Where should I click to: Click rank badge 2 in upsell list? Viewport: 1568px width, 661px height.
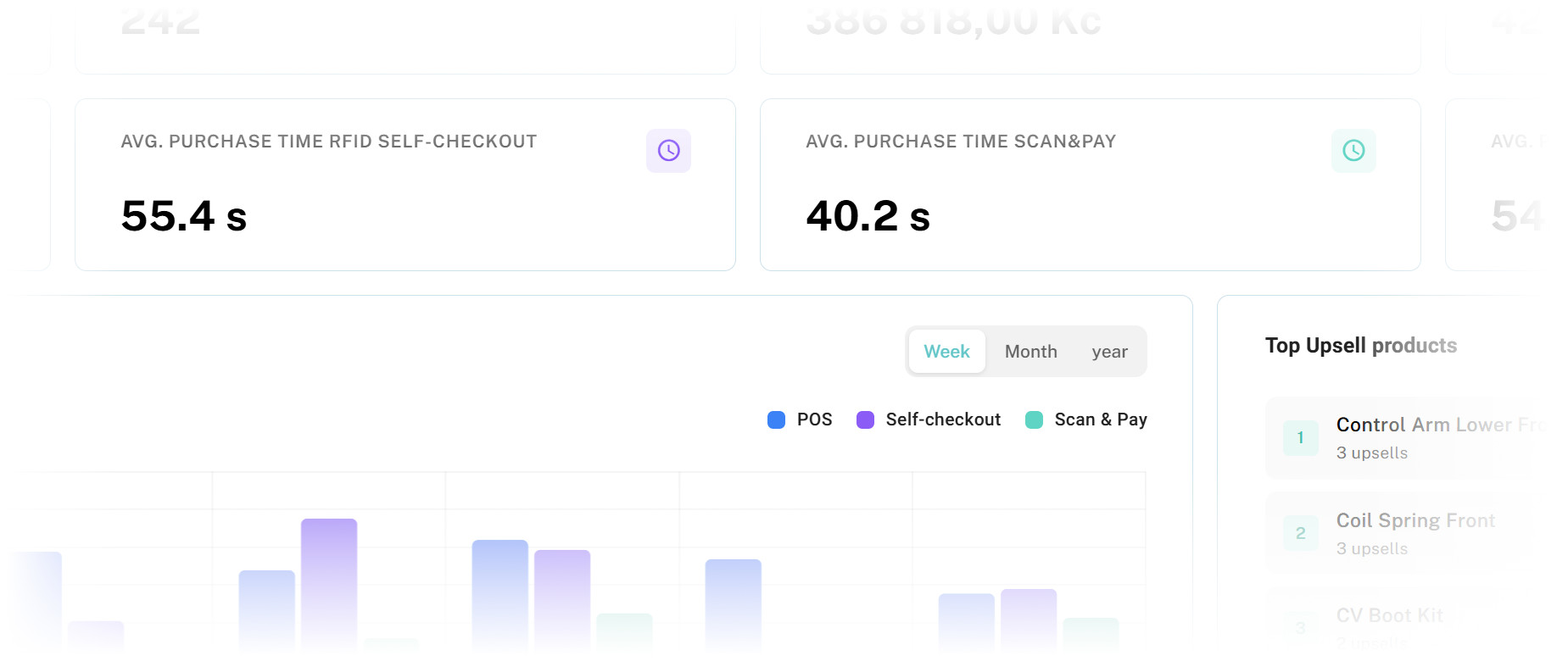pos(1301,533)
